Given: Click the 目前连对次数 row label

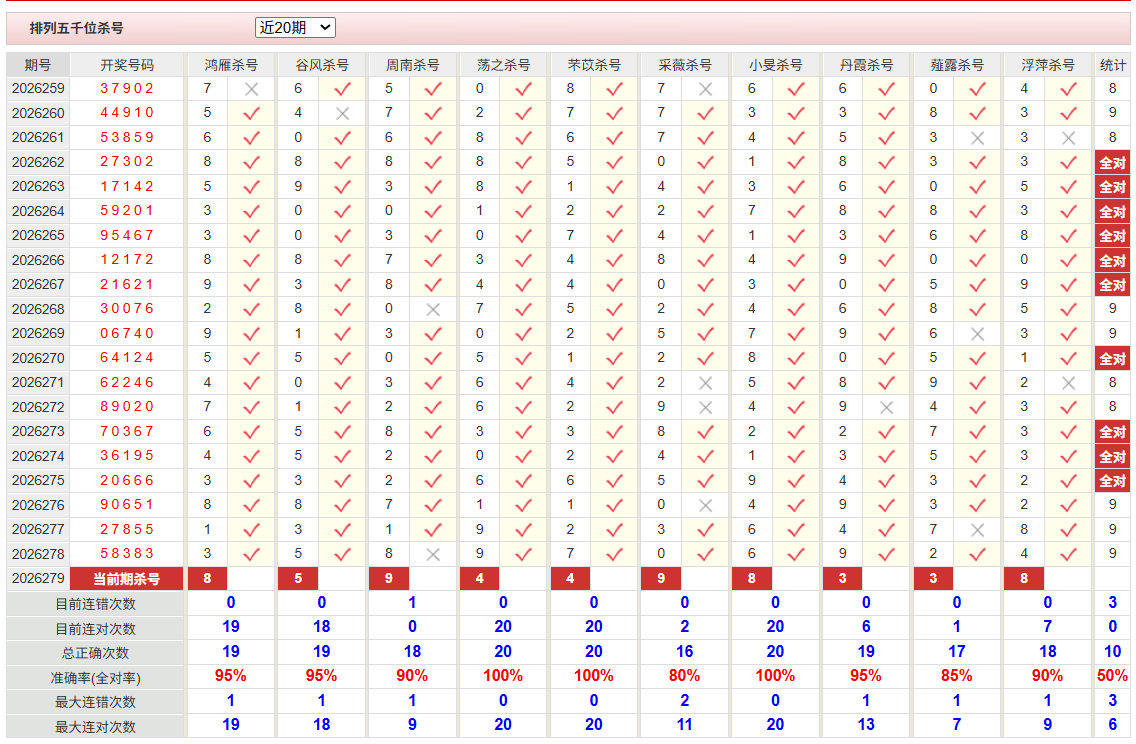Looking at the screenshot, I should (x=95, y=629).
